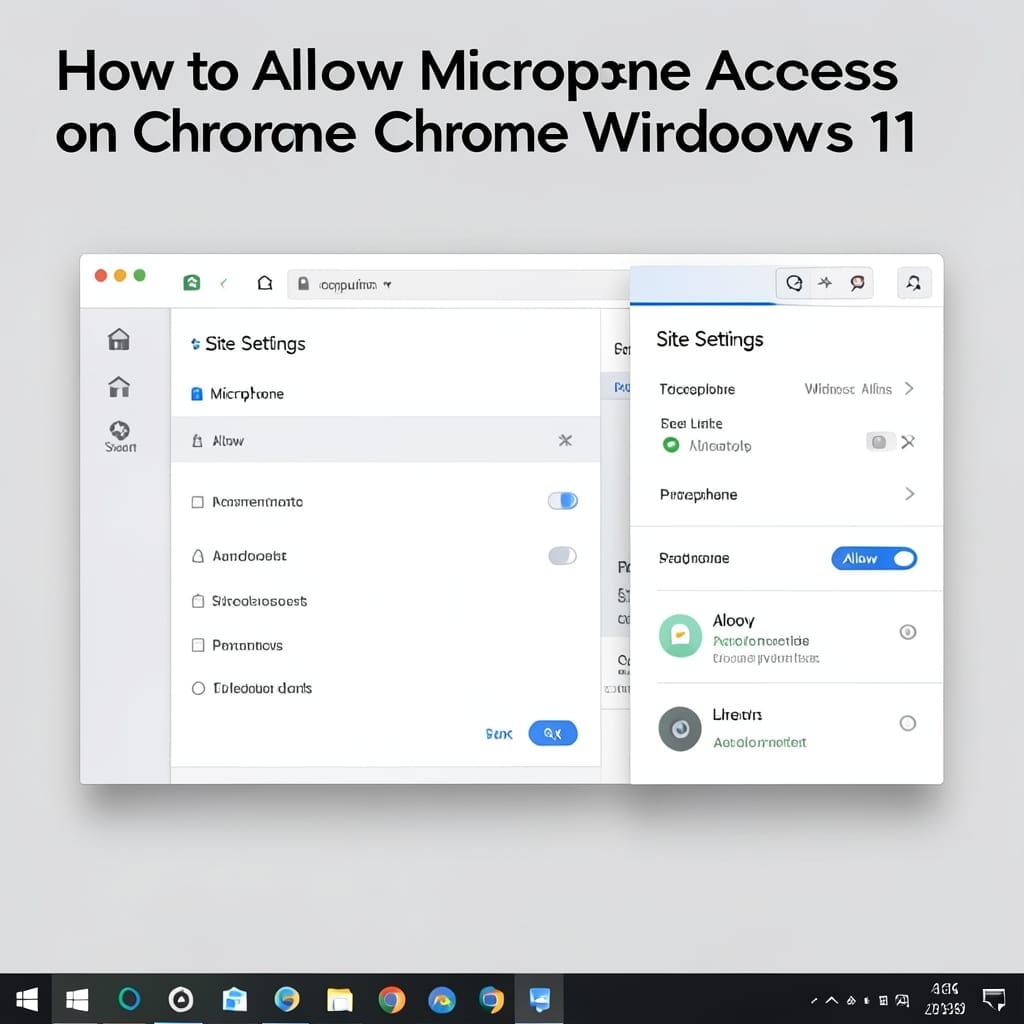The width and height of the screenshot is (1024, 1024).
Task: Open the blue-yellow globe browser on taskbar
Action: (x=287, y=1000)
